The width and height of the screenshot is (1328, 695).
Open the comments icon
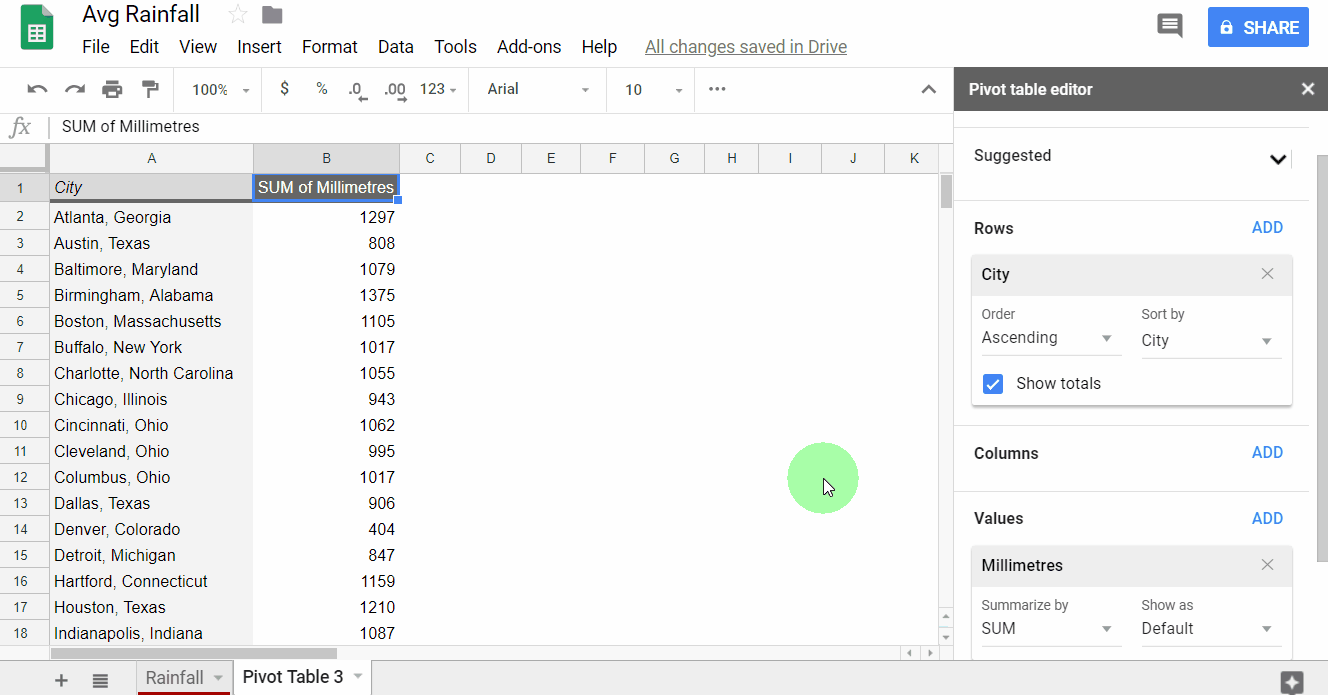pyautogui.click(x=1169, y=26)
